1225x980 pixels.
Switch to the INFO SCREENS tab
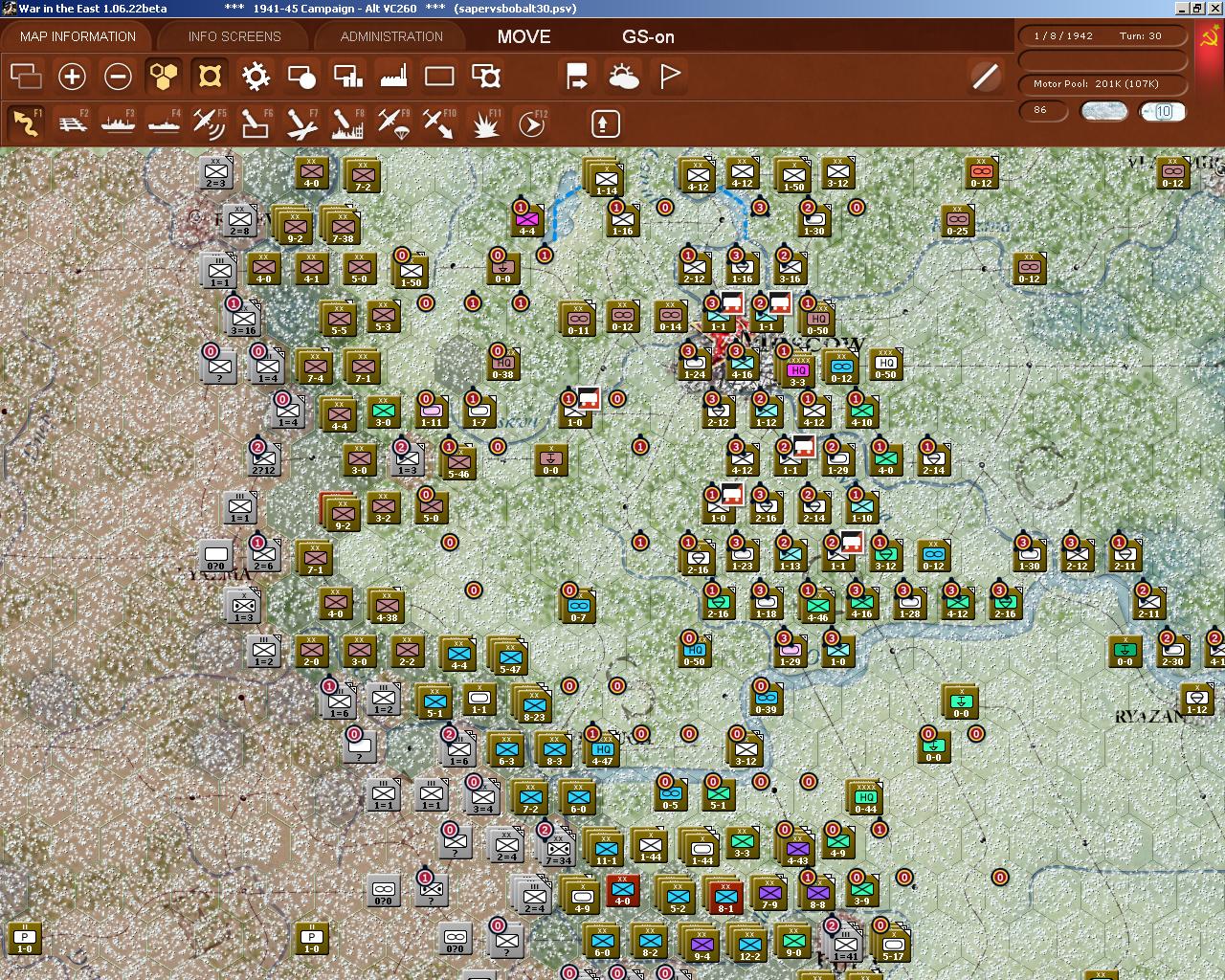(x=234, y=36)
